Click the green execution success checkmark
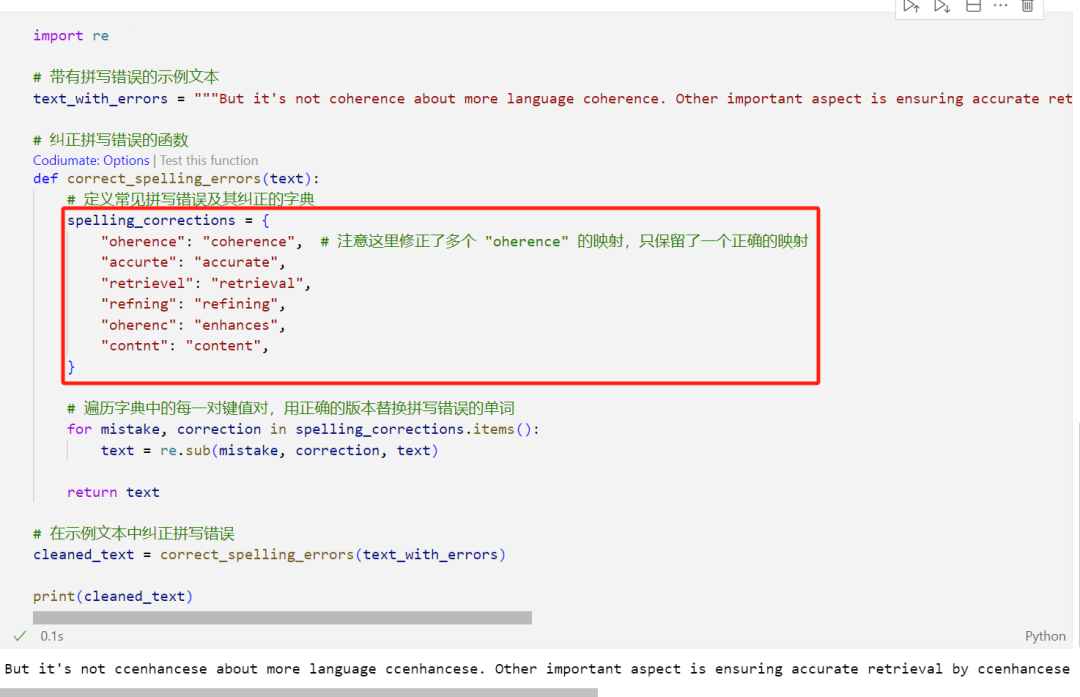 click(x=20, y=636)
